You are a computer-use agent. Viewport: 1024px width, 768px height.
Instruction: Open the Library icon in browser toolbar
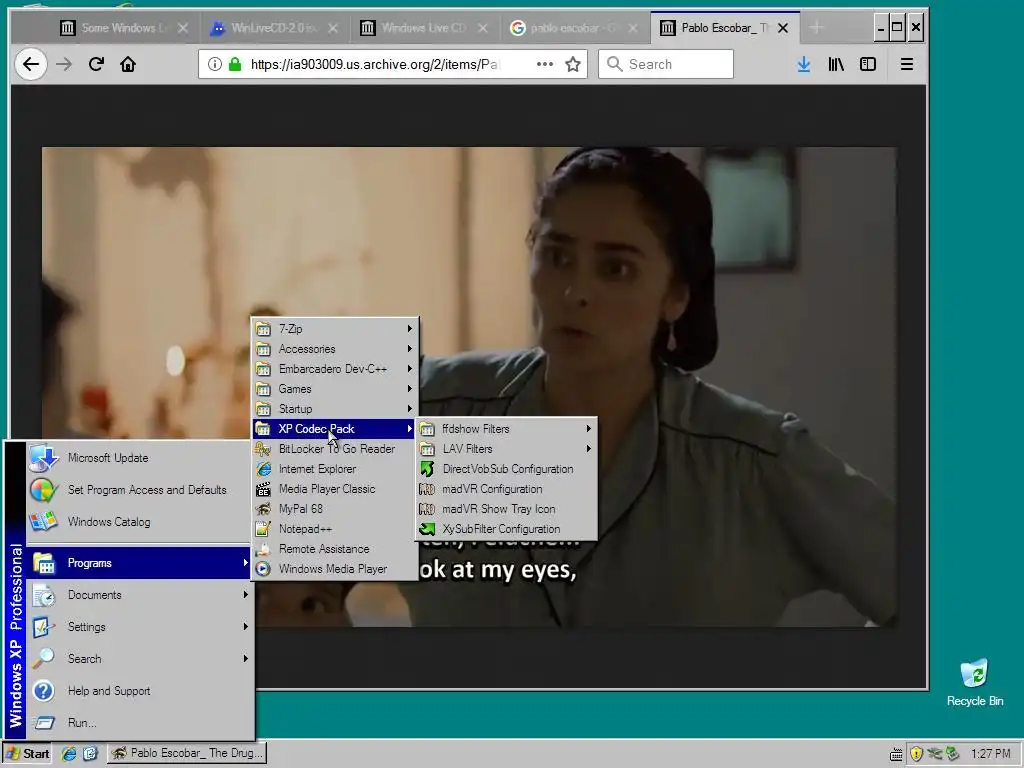836,64
